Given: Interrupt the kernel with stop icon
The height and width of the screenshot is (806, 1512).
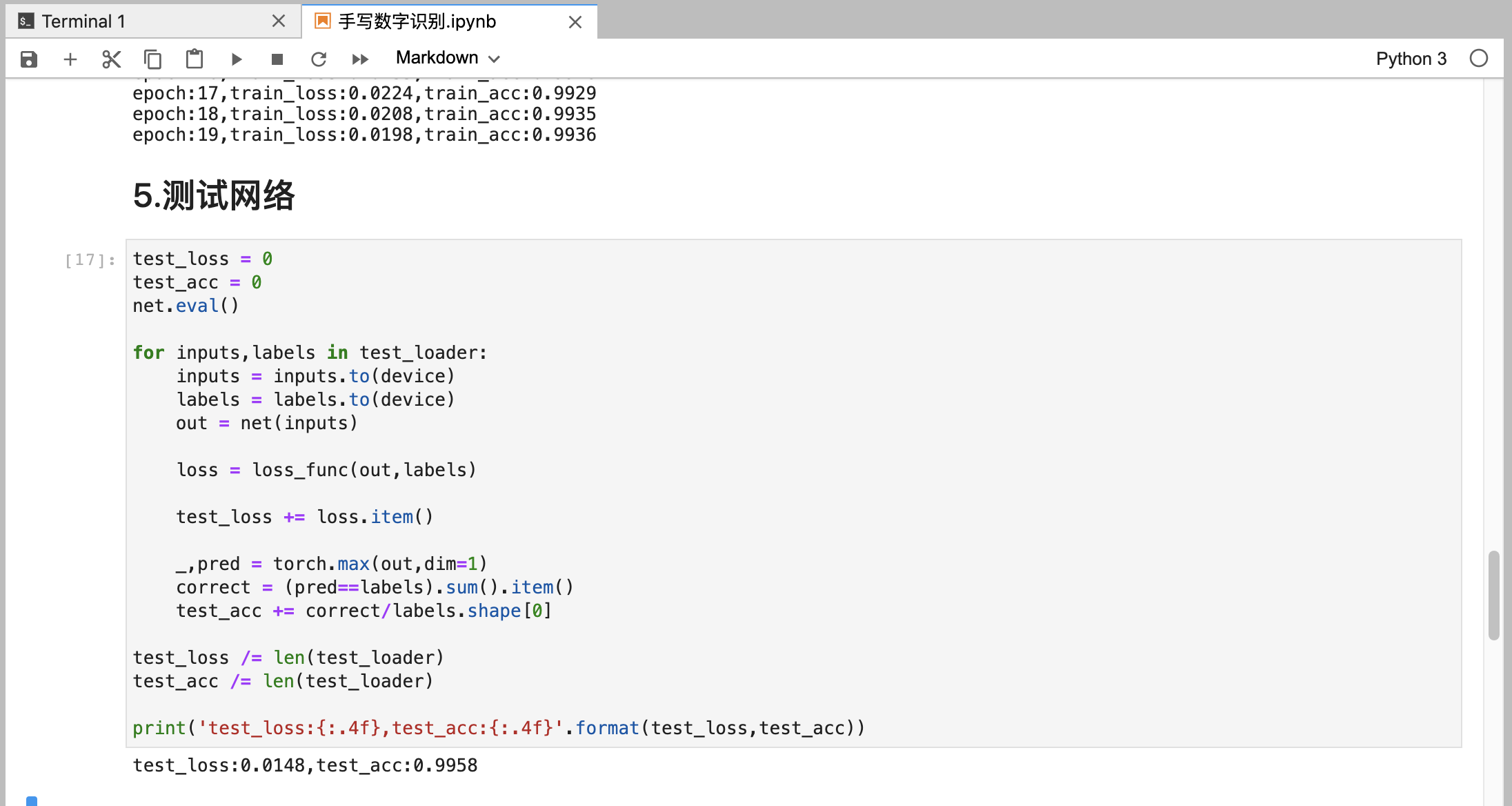Looking at the screenshot, I should click(277, 59).
